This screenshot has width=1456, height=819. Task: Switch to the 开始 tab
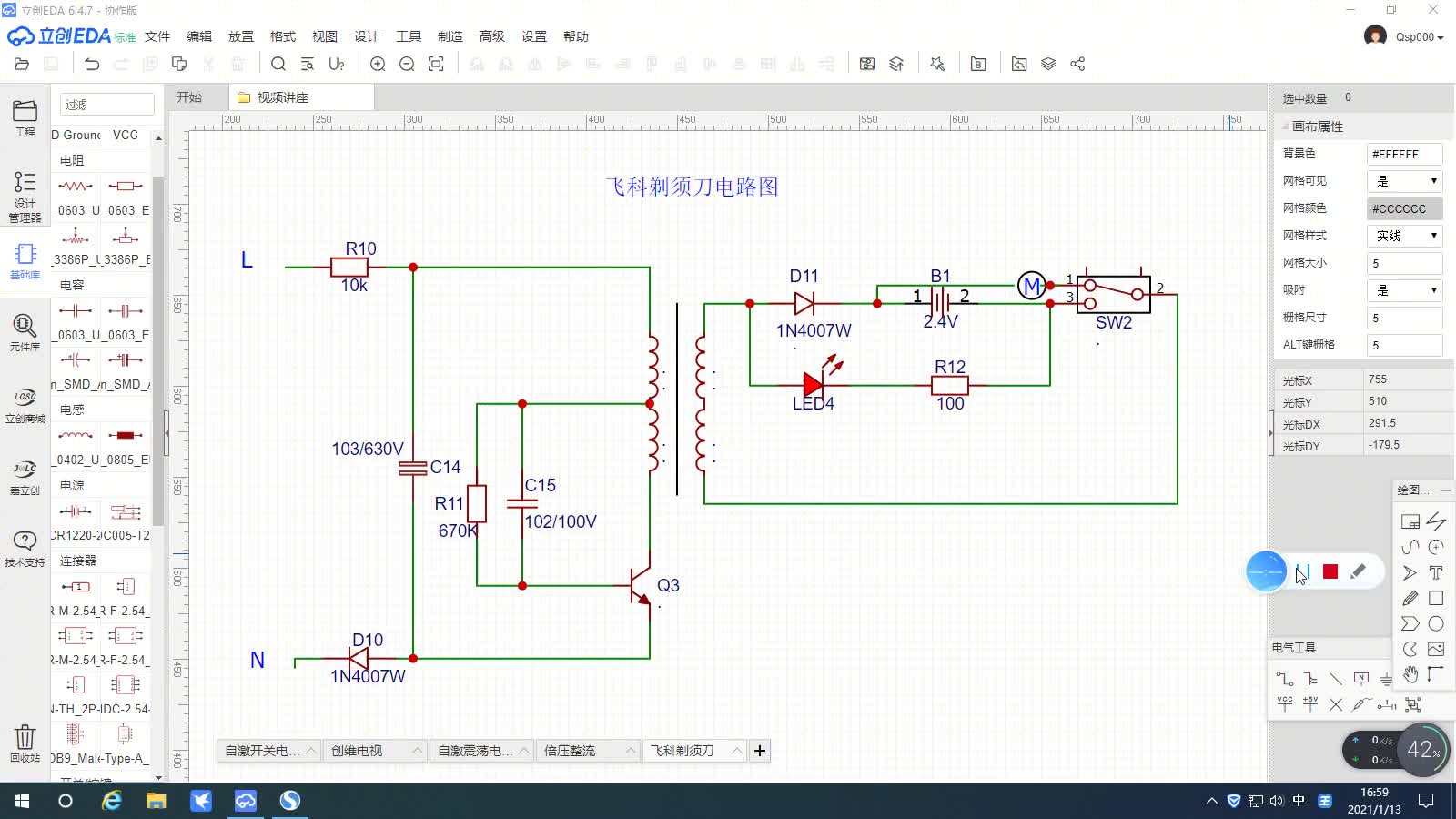coord(189,97)
